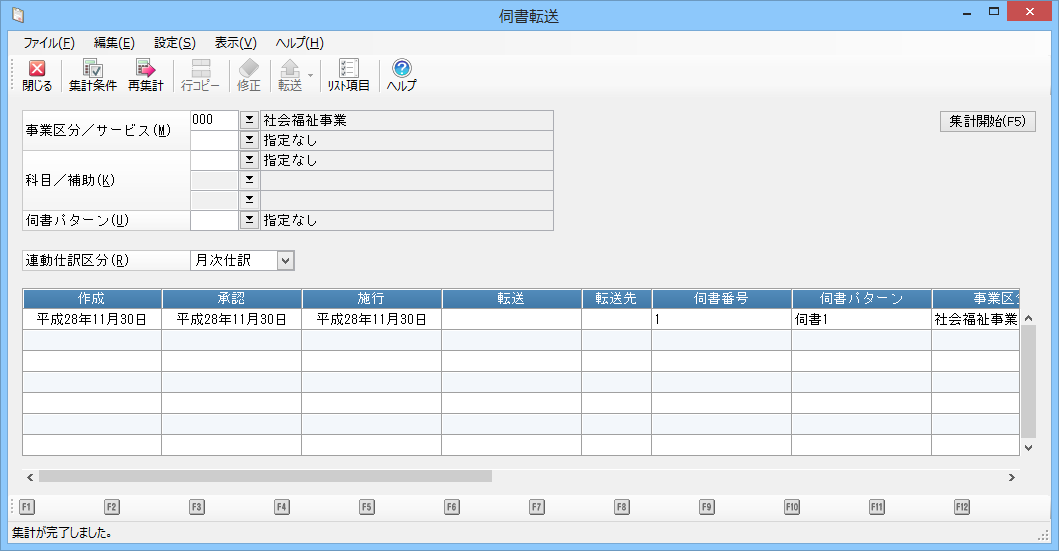Click the 事業区分 code input field containing 000
This screenshot has width=1059, height=551.
pyautogui.click(x=214, y=120)
